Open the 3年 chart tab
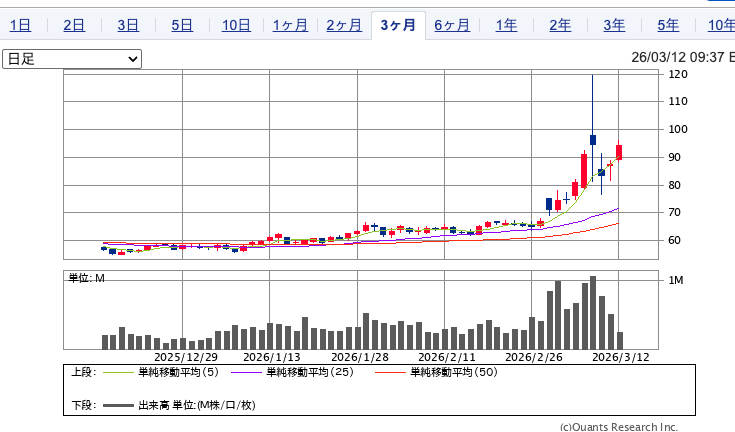The width and height of the screenshot is (735, 432). (614, 25)
